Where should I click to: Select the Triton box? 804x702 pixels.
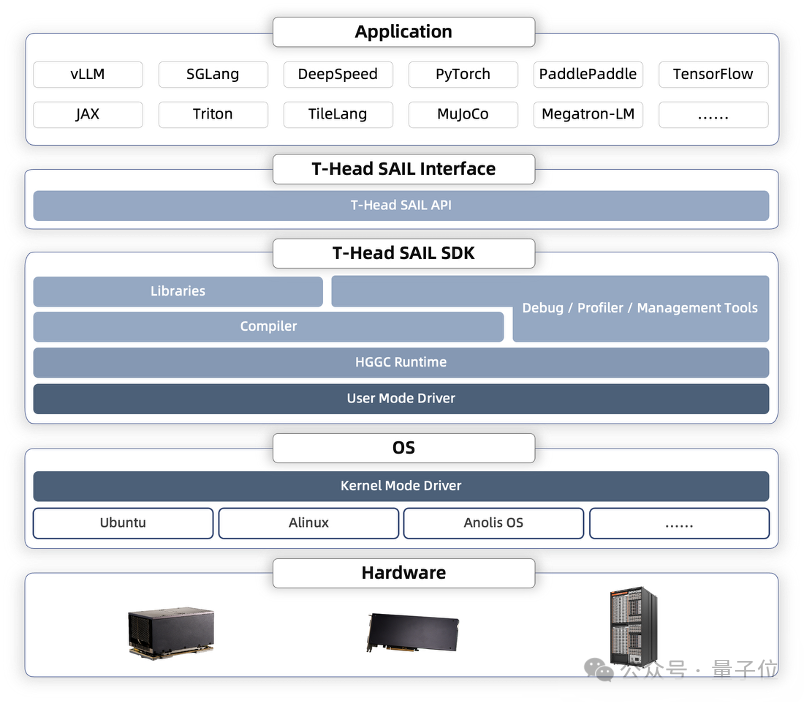coord(213,114)
